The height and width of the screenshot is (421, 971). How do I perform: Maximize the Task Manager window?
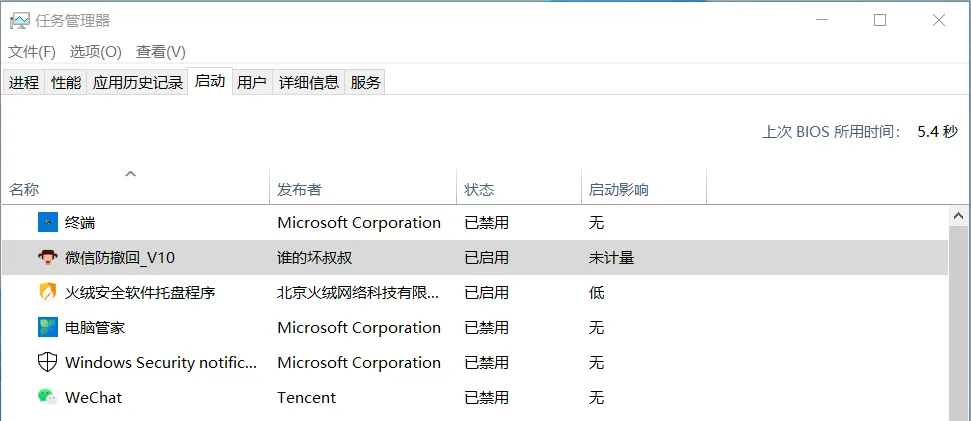[879, 20]
